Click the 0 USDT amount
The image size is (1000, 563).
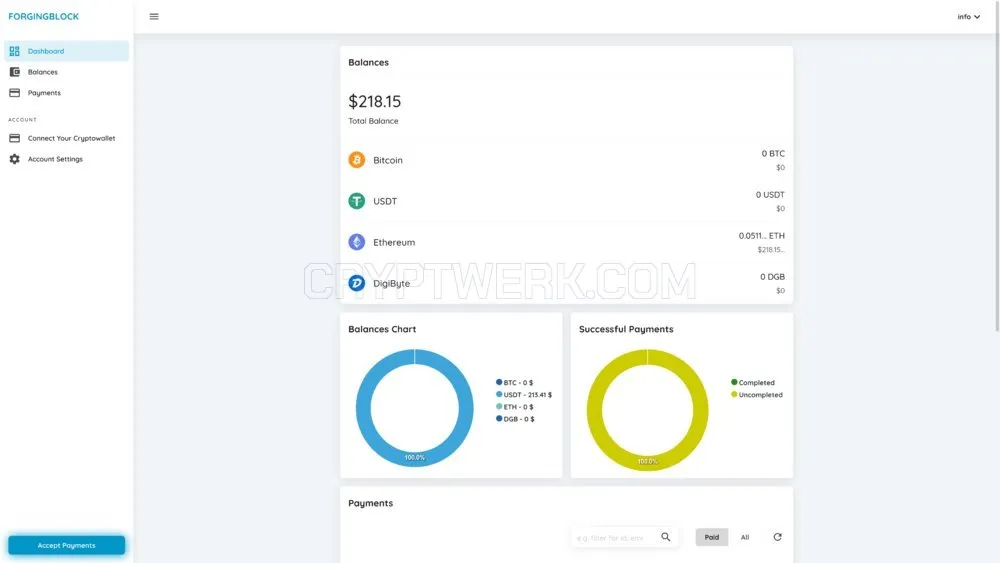[x=770, y=194]
